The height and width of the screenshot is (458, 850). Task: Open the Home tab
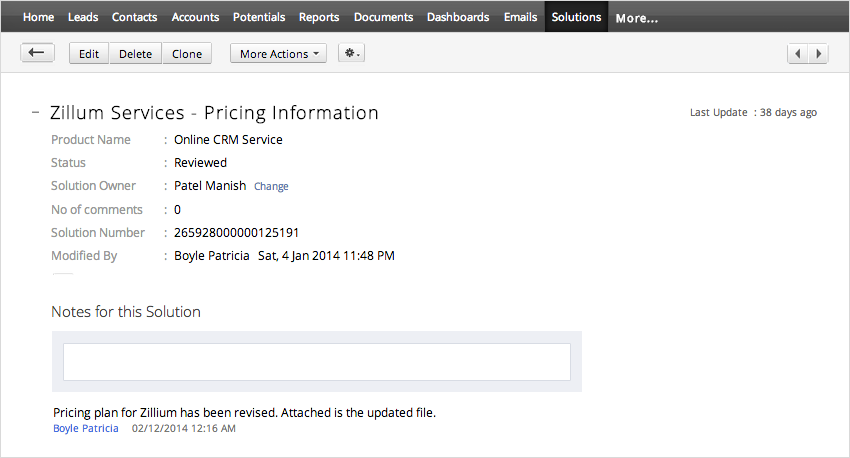pyautogui.click(x=38, y=17)
